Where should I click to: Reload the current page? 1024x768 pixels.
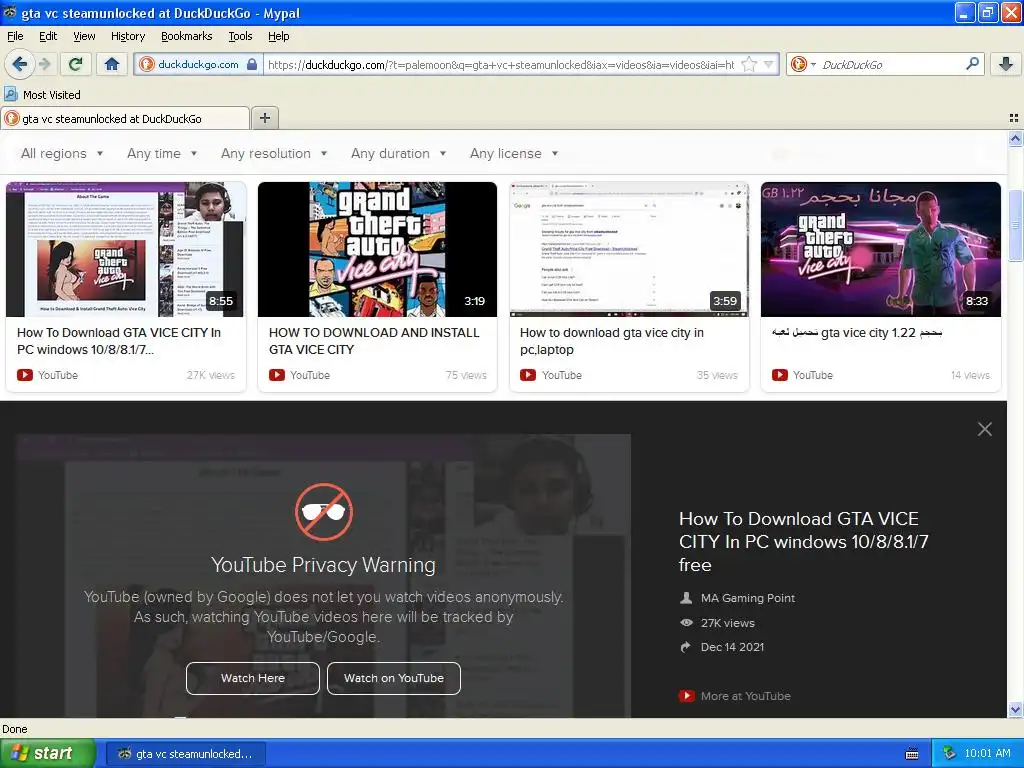(x=76, y=64)
